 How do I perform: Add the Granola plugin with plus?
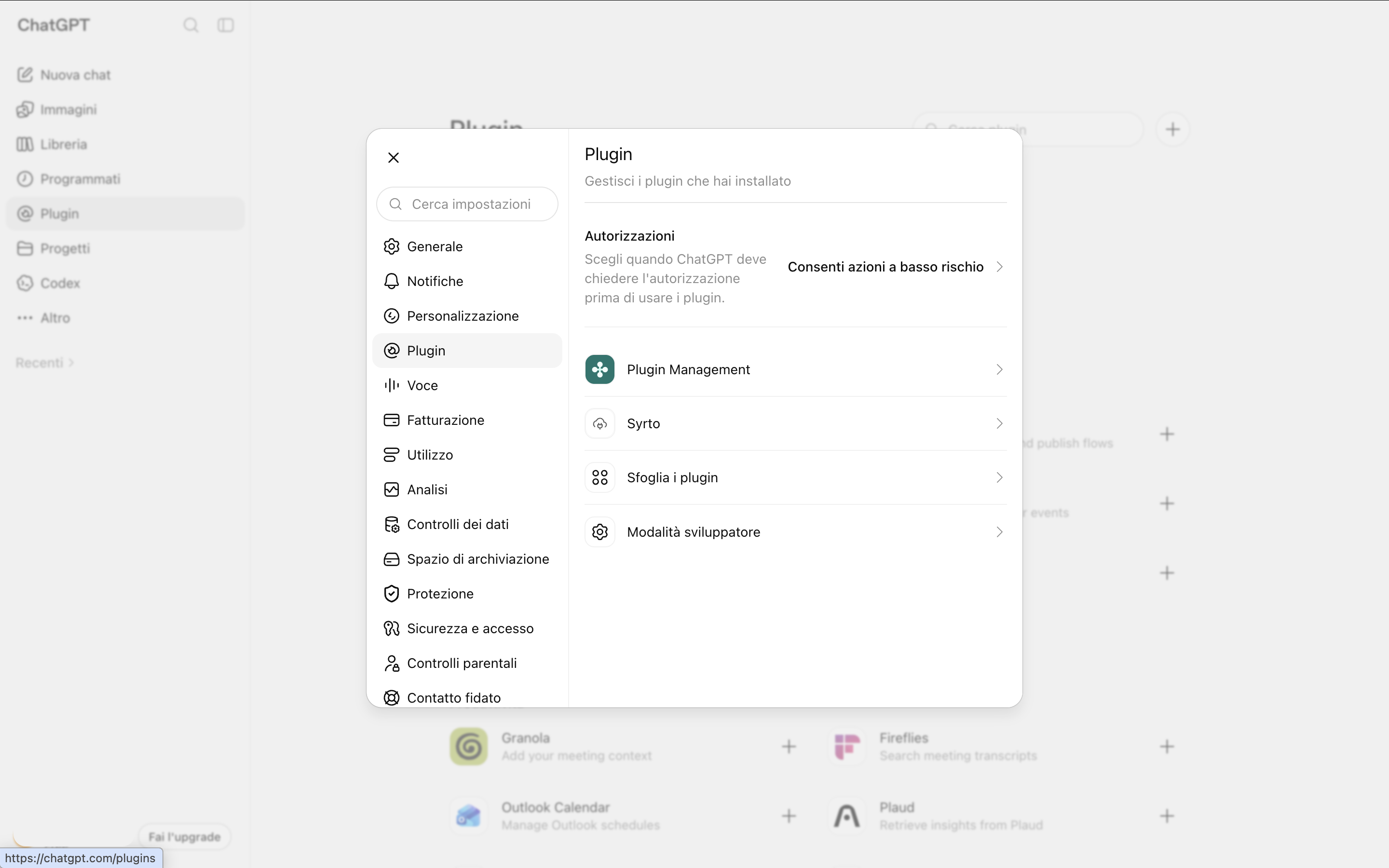point(789,746)
